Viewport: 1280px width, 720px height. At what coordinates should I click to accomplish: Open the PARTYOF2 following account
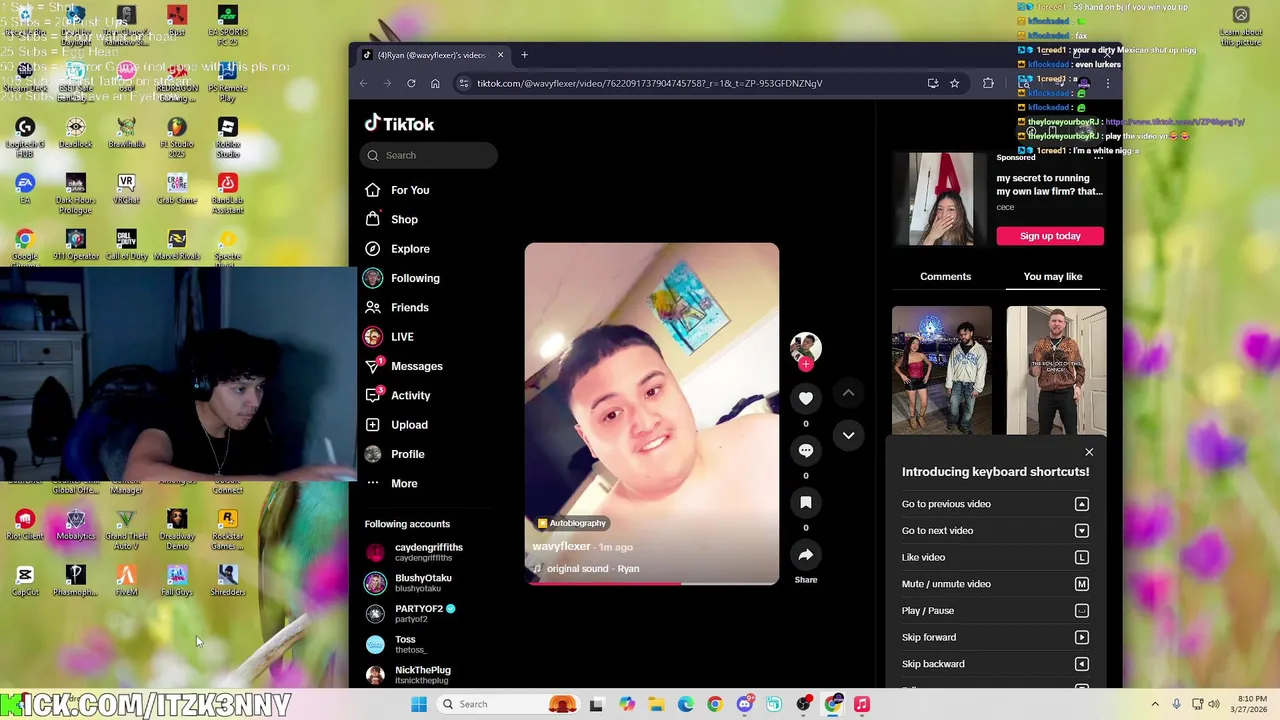pos(411,613)
